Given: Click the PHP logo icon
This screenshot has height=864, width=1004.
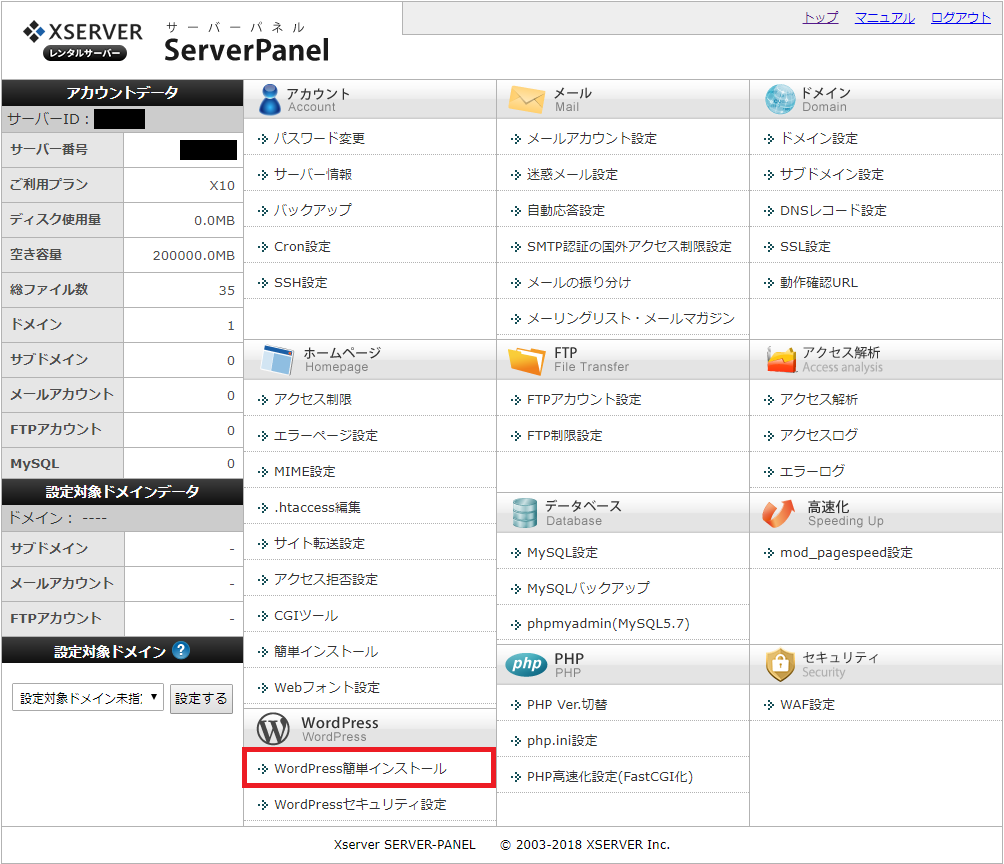Looking at the screenshot, I should pyautogui.click(x=526, y=664).
